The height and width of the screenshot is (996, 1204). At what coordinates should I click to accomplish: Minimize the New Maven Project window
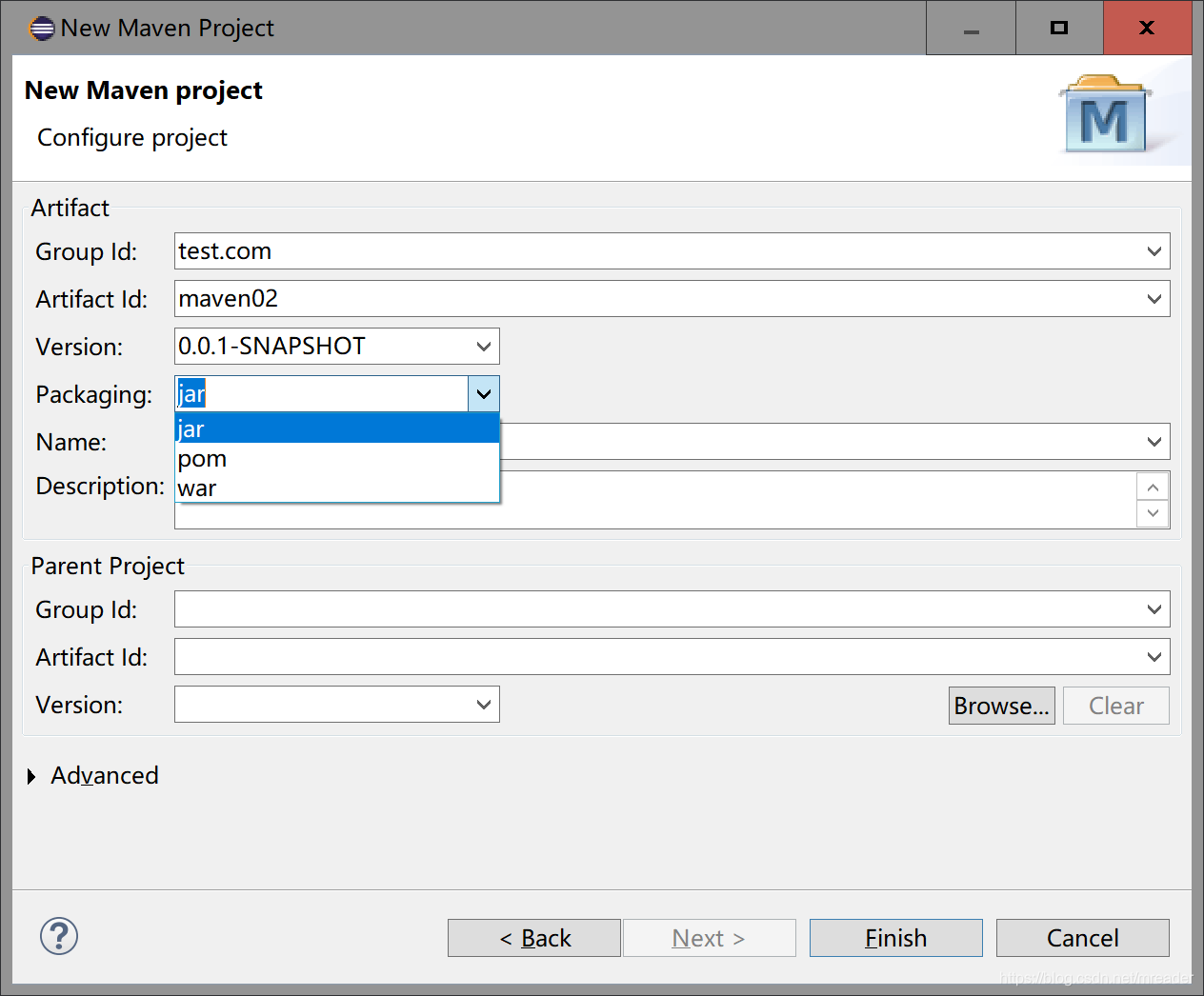971,29
